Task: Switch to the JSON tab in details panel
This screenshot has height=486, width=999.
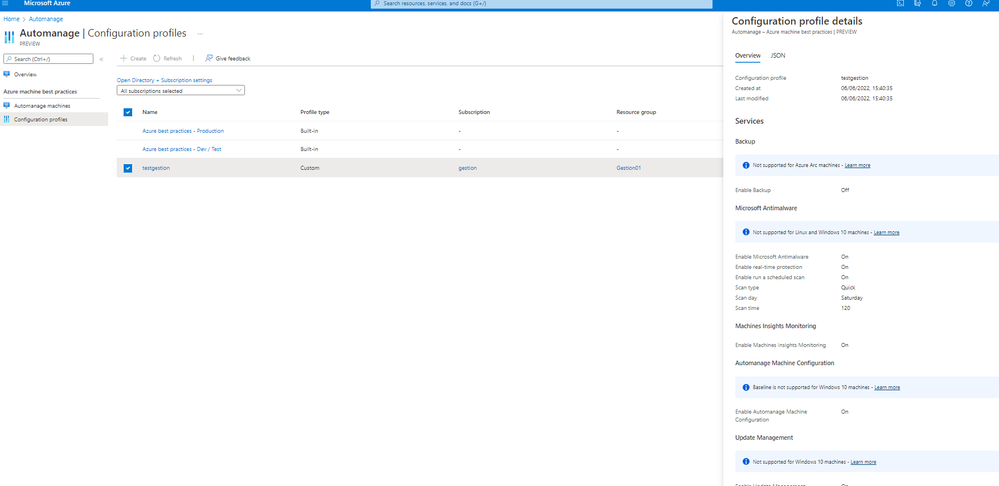Action: tap(778, 56)
